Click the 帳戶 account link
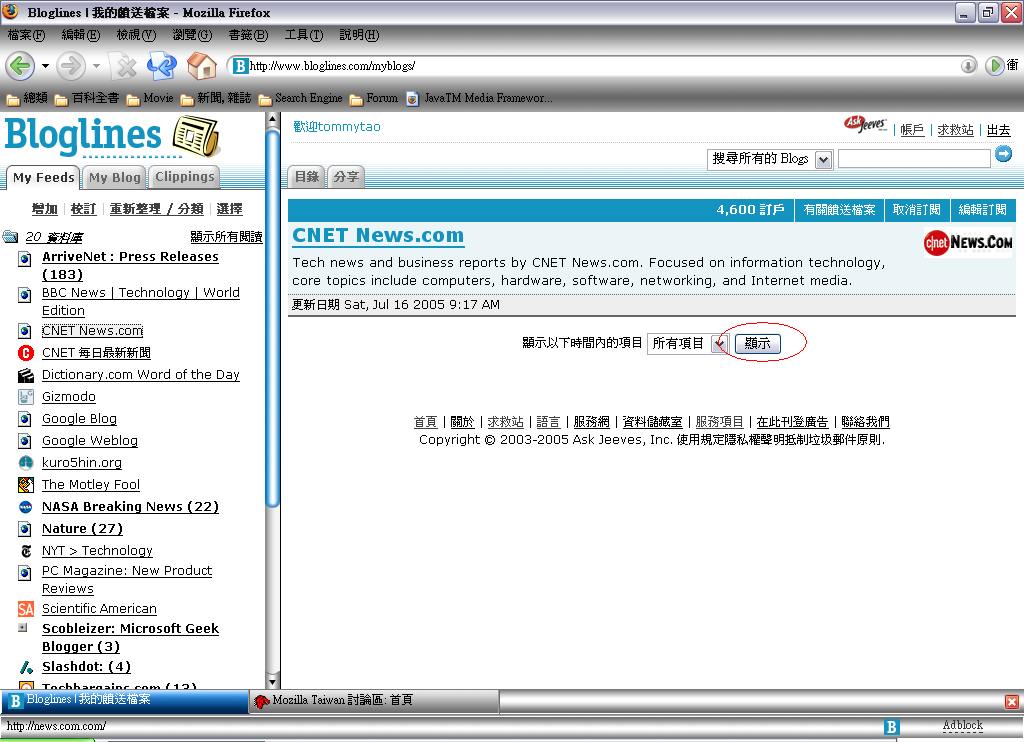Image resolution: width=1024 pixels, height=742 pixels. (x=912, y=130)
